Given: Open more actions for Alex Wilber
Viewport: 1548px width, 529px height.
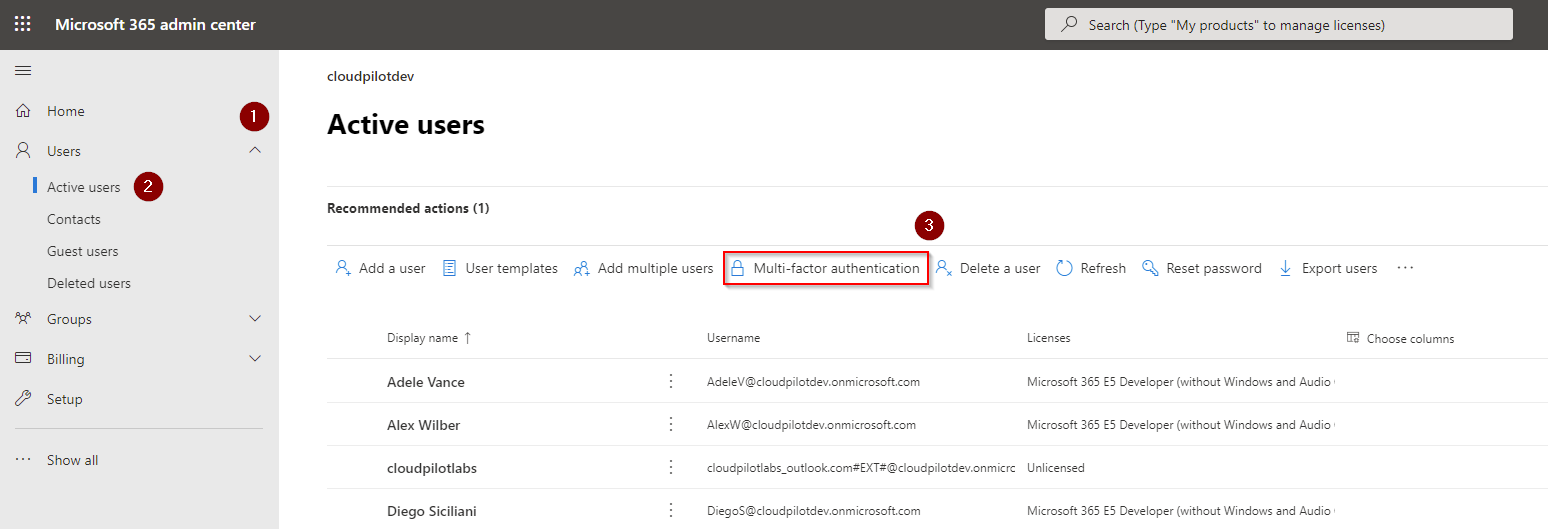Looking at the screenshot, I should click(x=671, y=424).
